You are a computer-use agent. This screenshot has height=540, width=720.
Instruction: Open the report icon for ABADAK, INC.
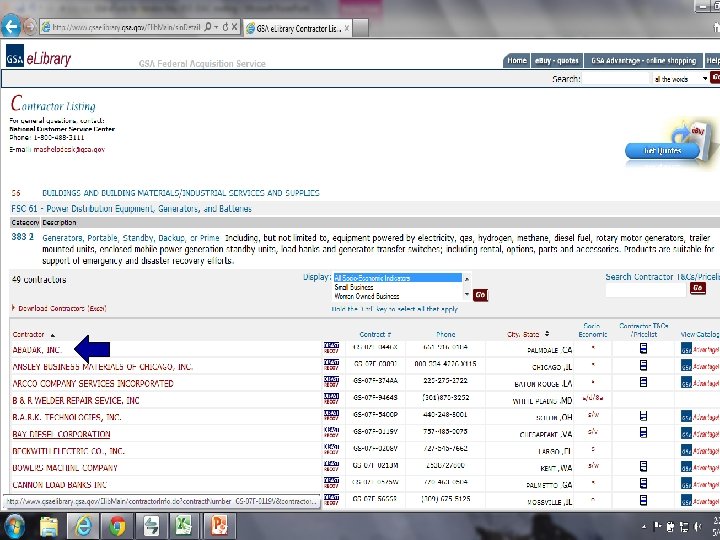[331, 348]
